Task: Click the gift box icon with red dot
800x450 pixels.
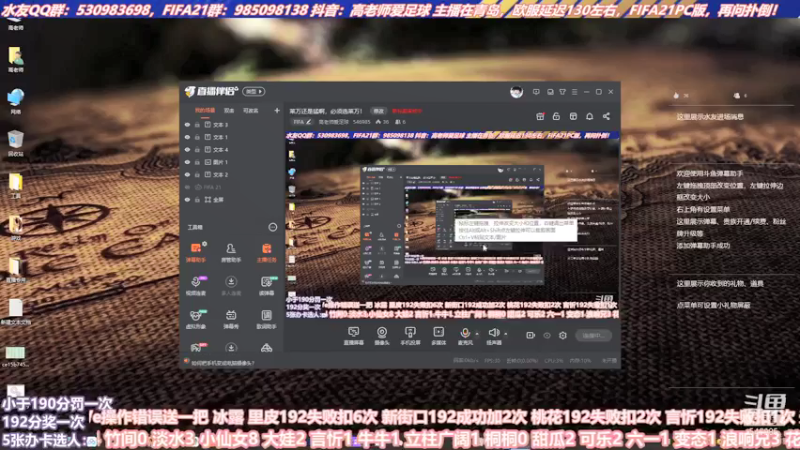Action: click(x=540, y=116)
